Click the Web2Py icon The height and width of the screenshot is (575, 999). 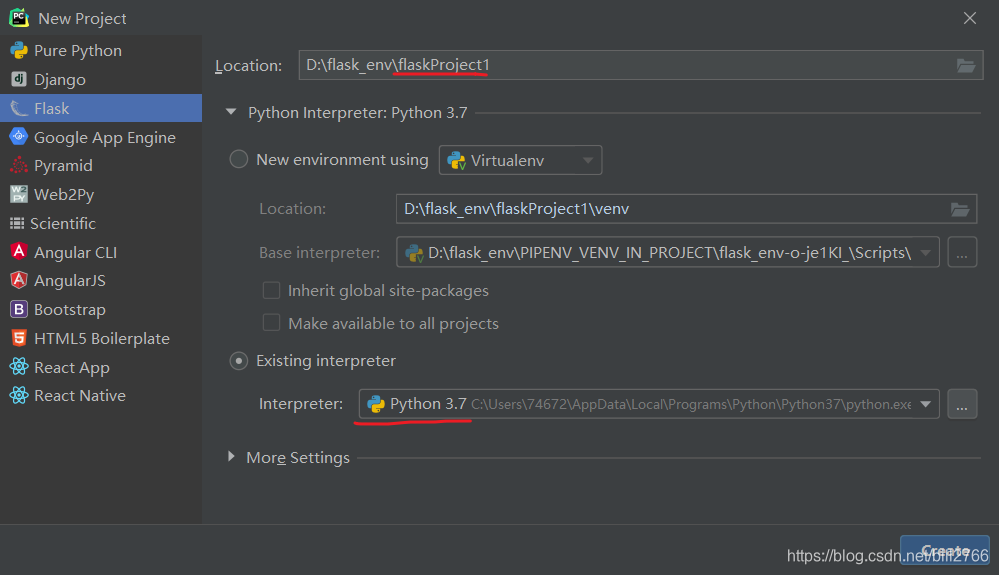[x=19, y=194]
